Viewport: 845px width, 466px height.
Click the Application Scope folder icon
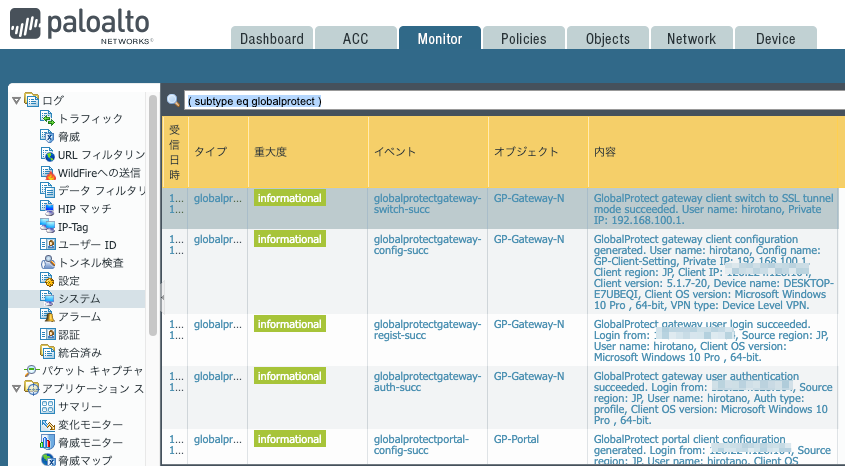point(32,388)
